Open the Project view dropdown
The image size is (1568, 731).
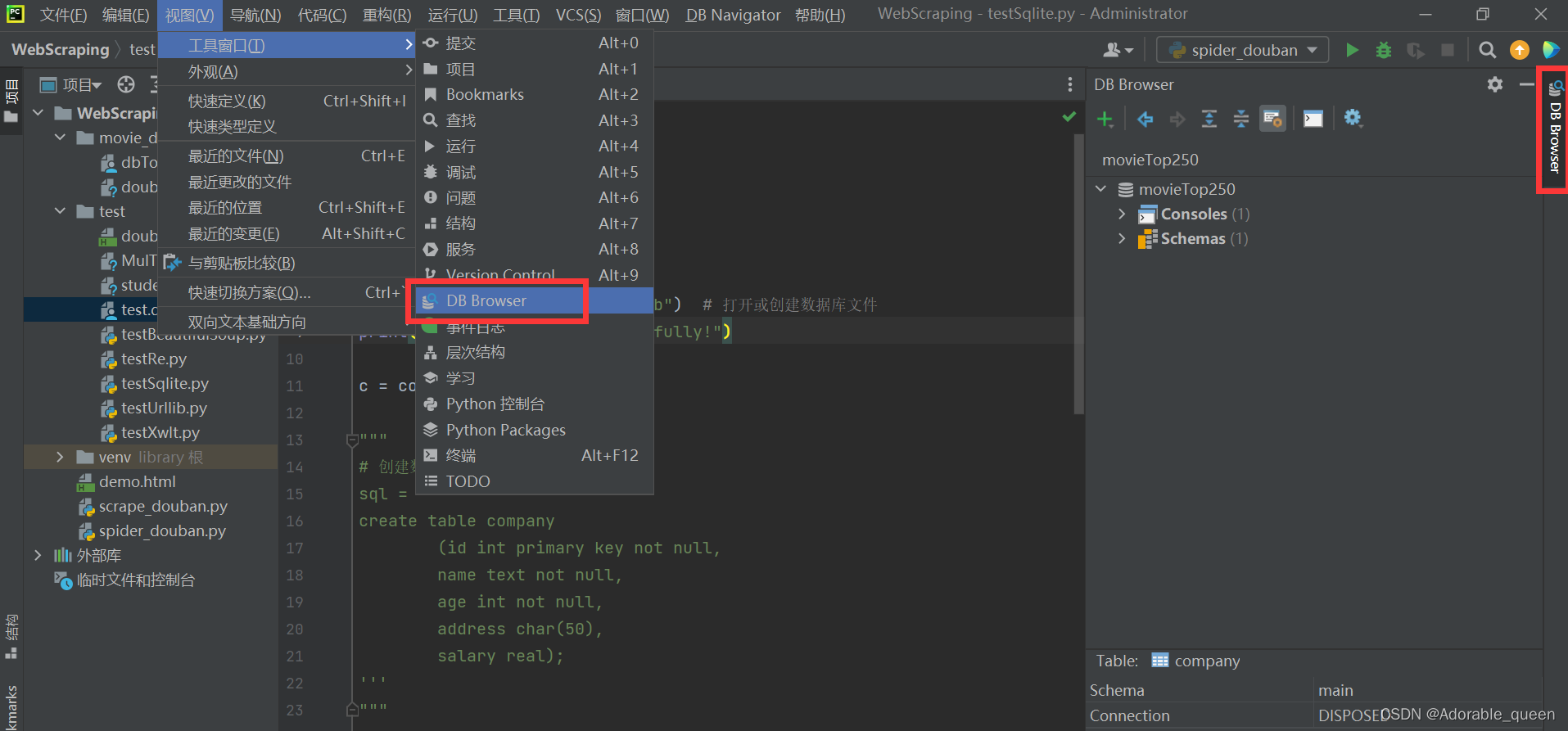[71, 84]
